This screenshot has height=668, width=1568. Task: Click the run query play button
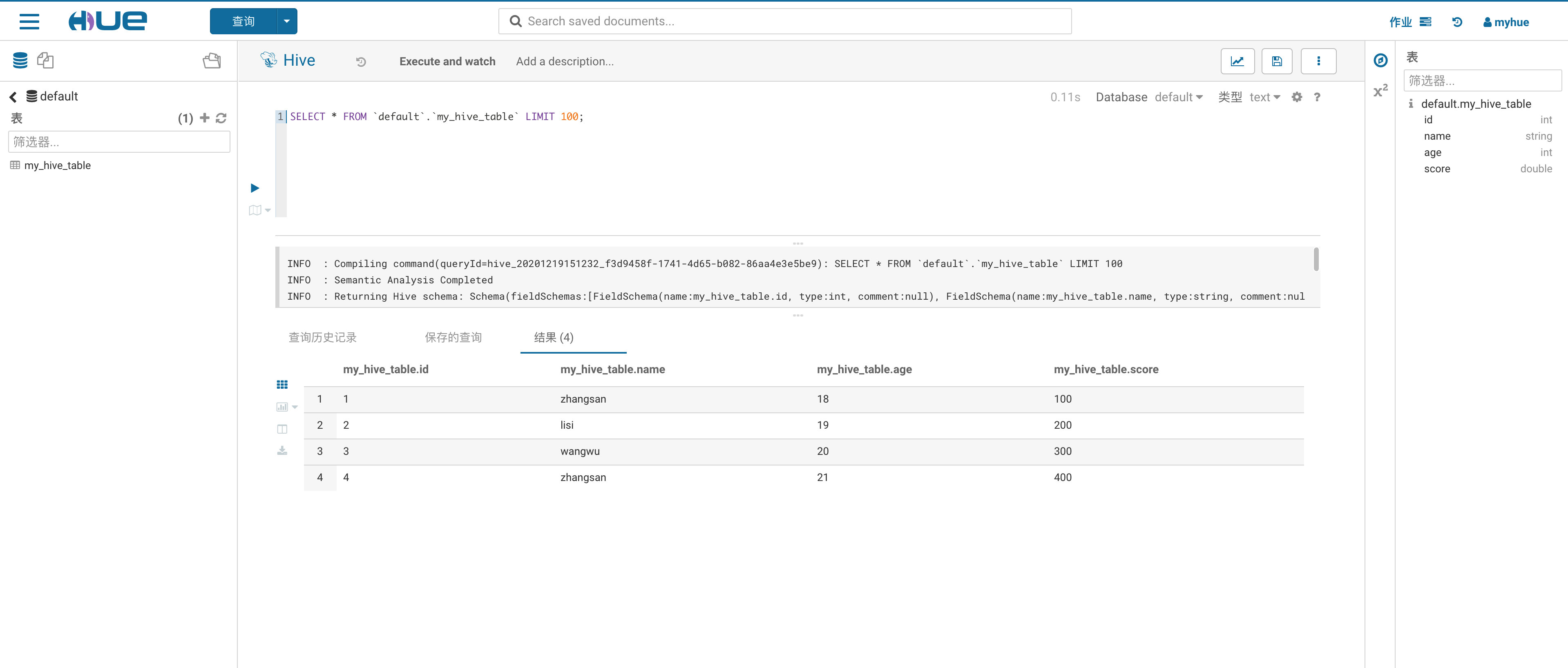pyautogui.click(x=255, y=188)
